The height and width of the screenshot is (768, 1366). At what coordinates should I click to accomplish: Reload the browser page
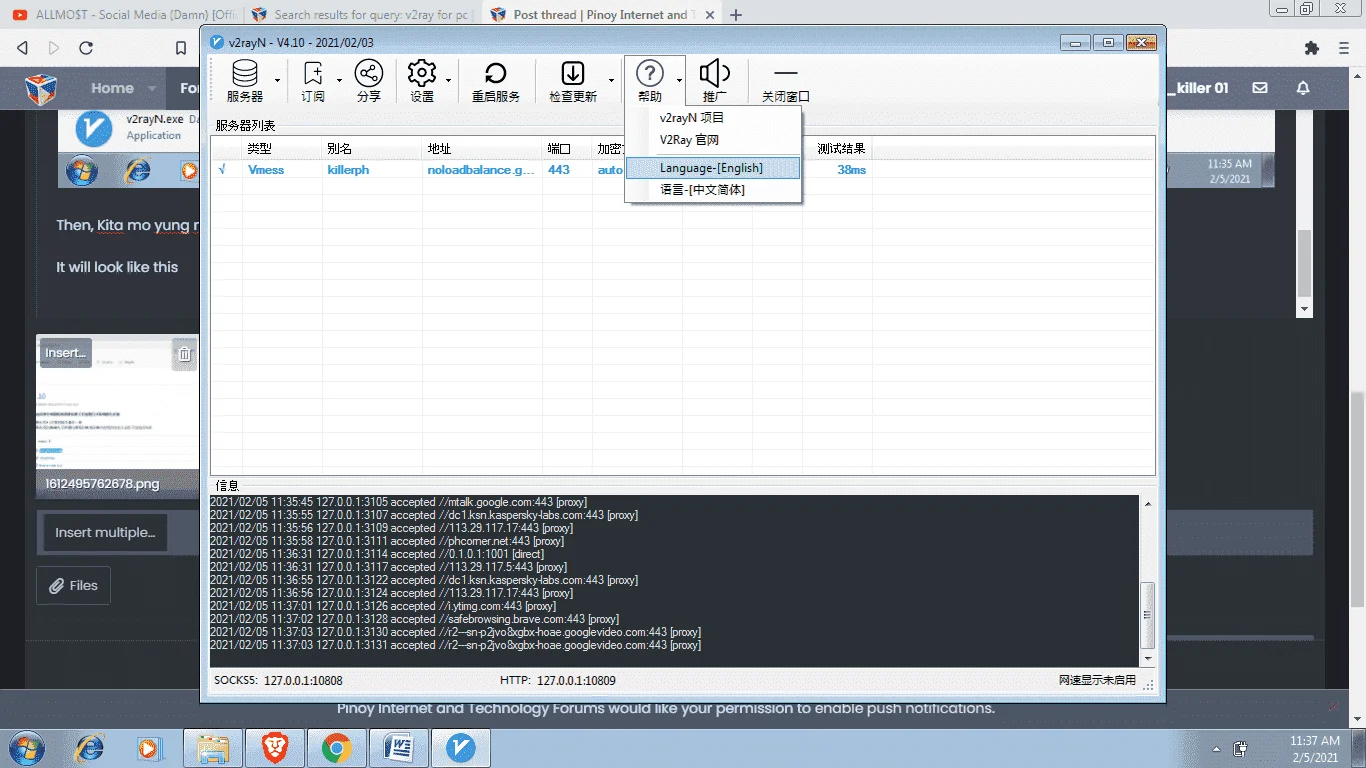click(86, 48)
